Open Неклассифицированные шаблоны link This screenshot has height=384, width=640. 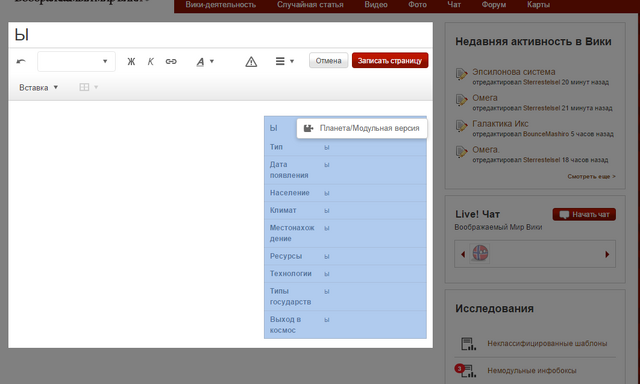[547, 344]
